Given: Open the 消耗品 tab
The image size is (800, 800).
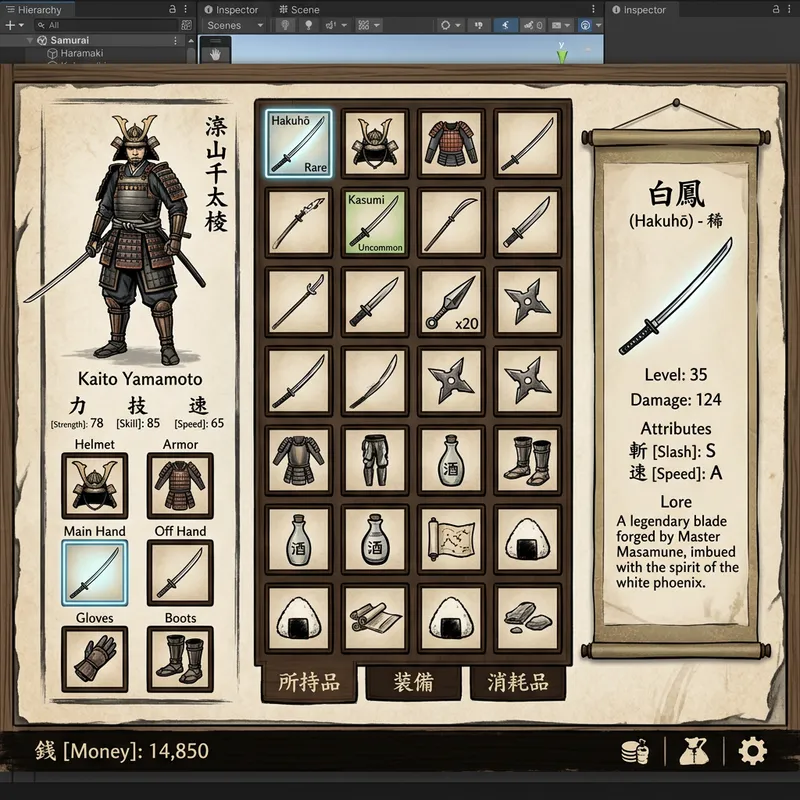Looking at the screenshot, I should click(x=517, y=682).
